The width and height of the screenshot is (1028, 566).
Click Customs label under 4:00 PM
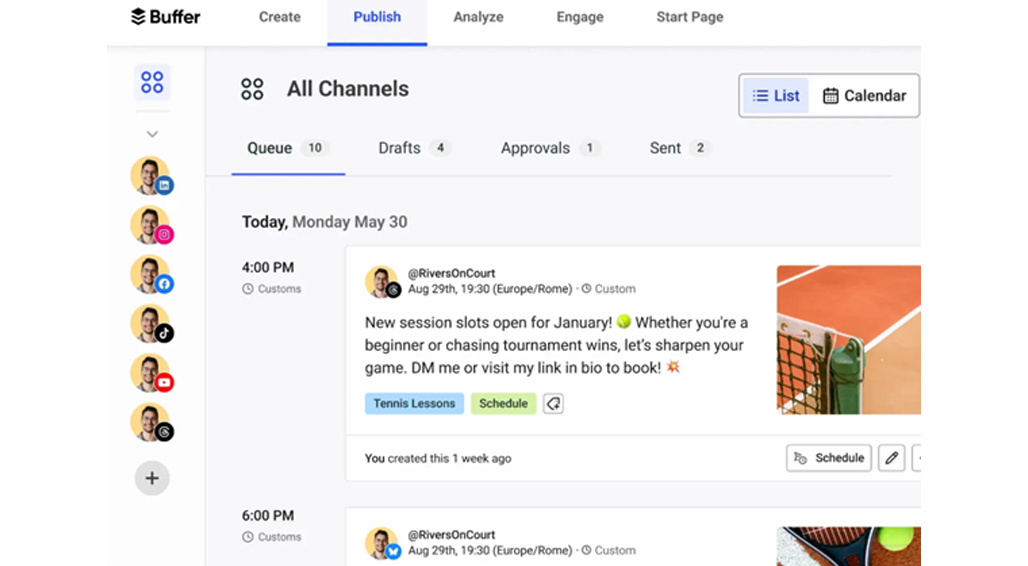point(271,289)
